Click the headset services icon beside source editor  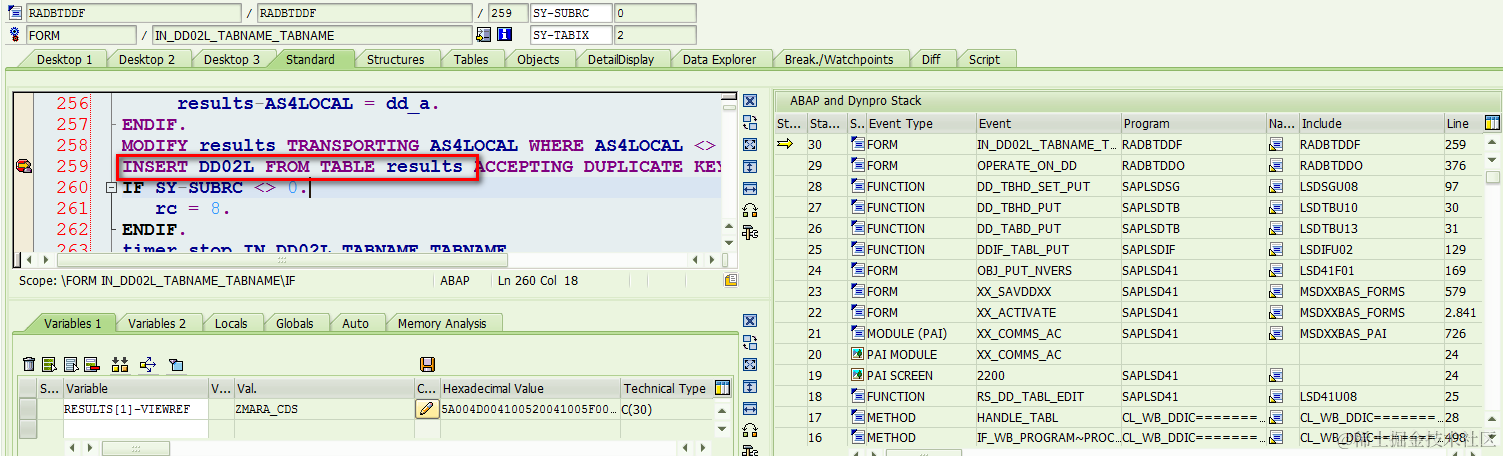[x=750, y=210]
